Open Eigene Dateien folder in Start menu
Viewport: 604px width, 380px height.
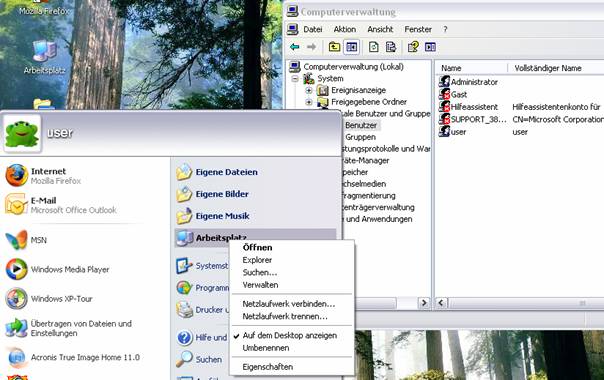pyautogui.click(x=217, y=172)
